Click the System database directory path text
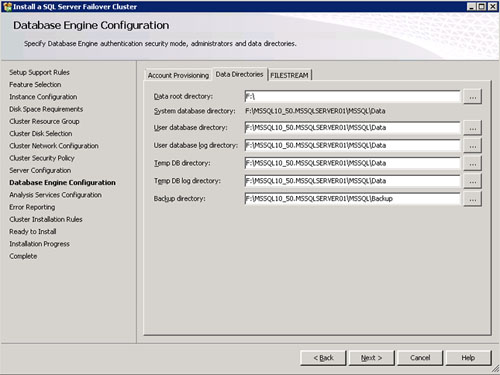The image size is (500, 375). 315,111
